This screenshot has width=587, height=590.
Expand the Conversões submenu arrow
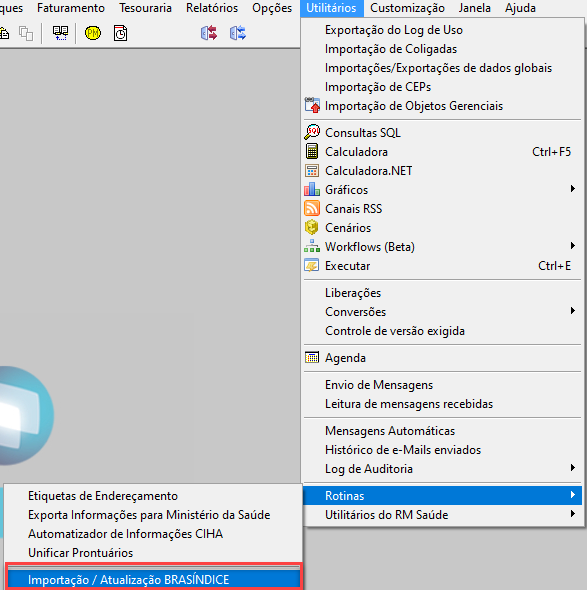pos(572,311)
